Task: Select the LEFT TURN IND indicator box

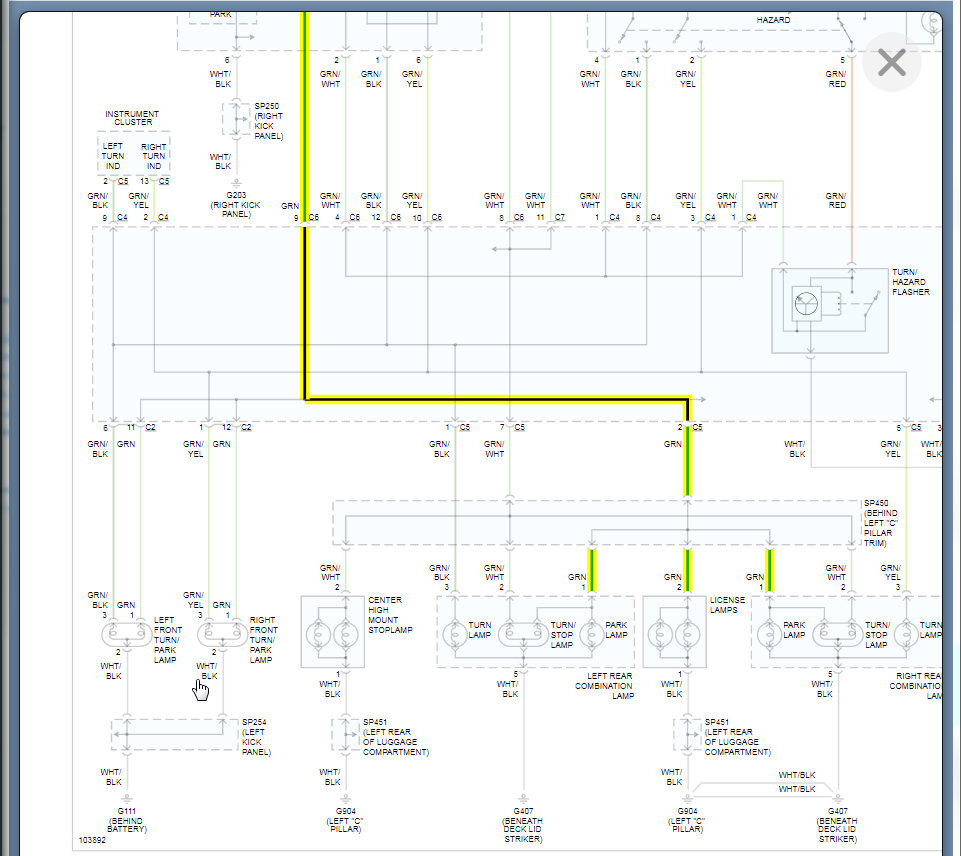Action: (113, 156)
